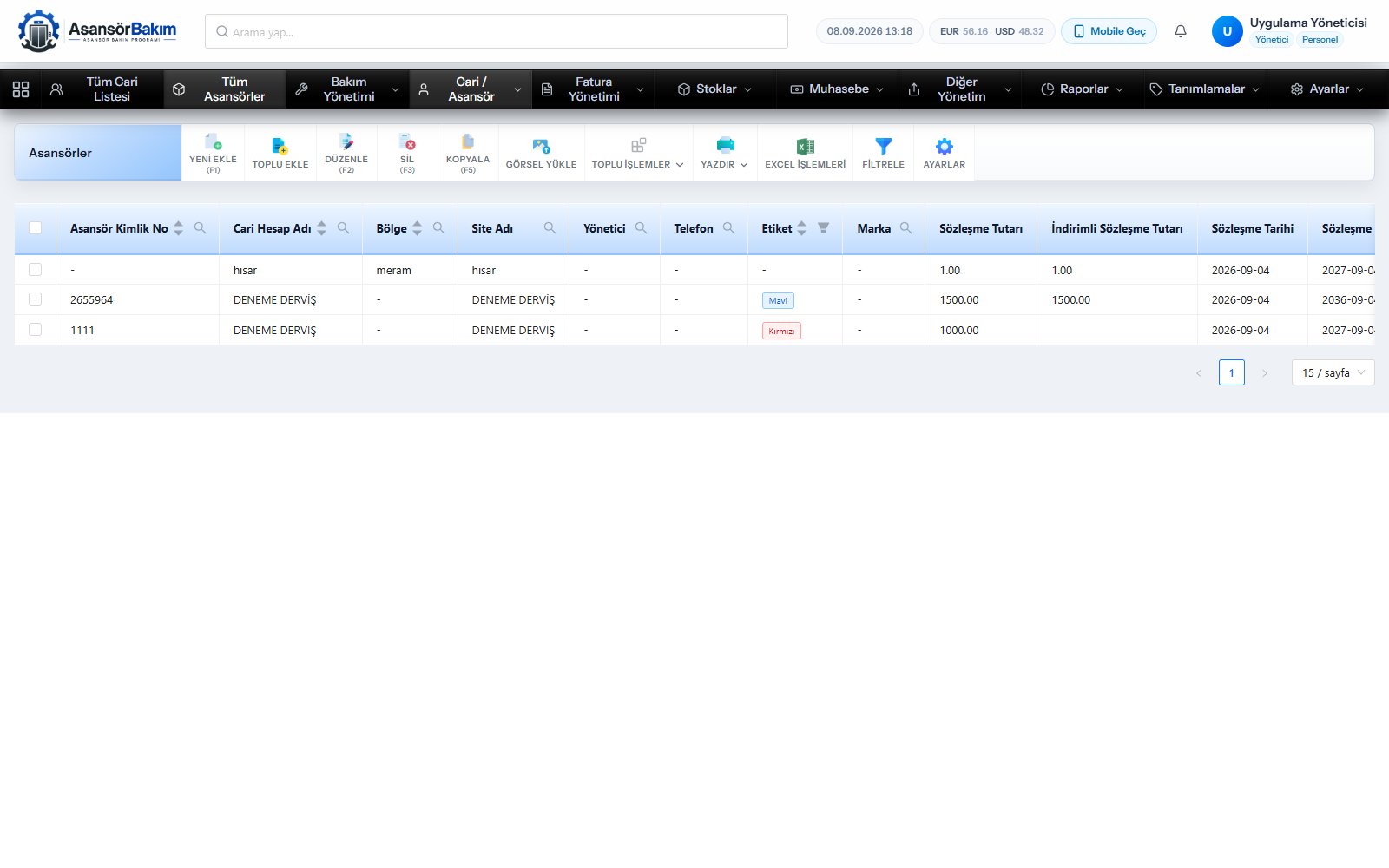
Task: Click the Etiket column filter icon
Action: click(823, 228)
